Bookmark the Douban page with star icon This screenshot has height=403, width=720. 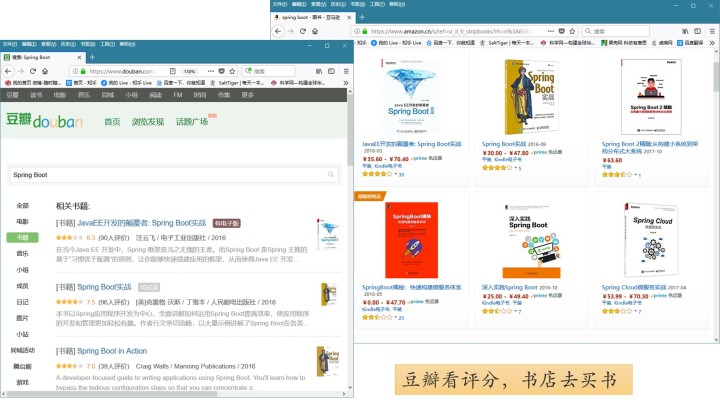(x=232, y=72)
